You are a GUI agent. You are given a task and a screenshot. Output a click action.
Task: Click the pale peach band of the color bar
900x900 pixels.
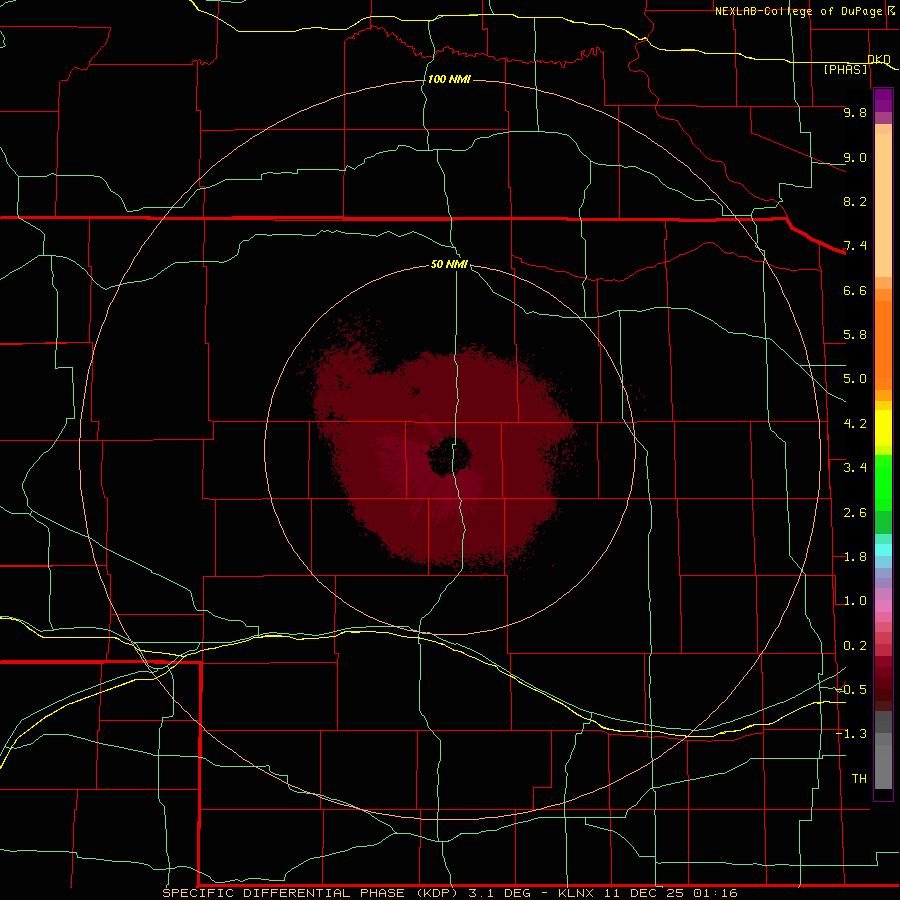pos(883,205)
